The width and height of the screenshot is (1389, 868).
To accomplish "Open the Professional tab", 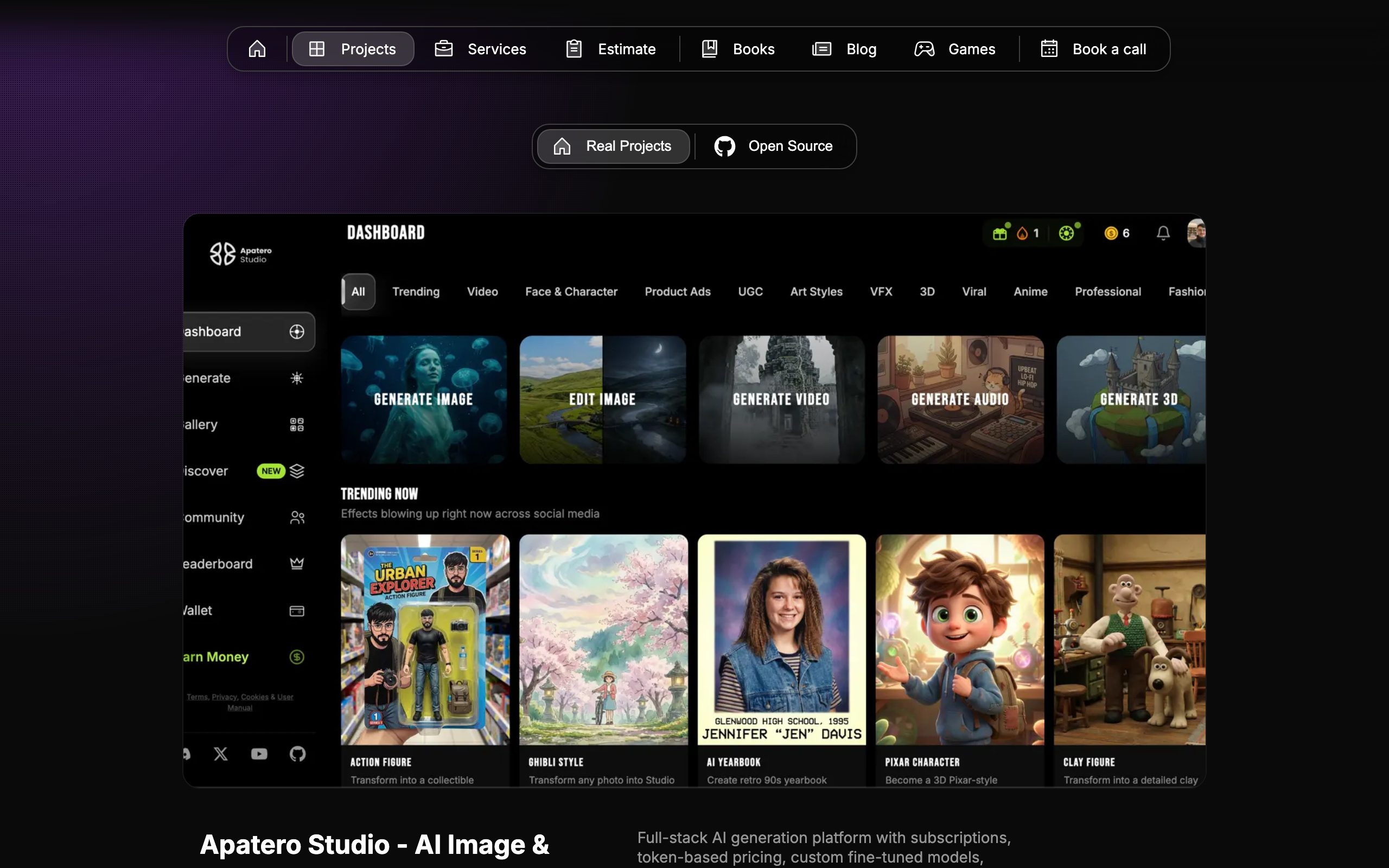I will 1108,292.
